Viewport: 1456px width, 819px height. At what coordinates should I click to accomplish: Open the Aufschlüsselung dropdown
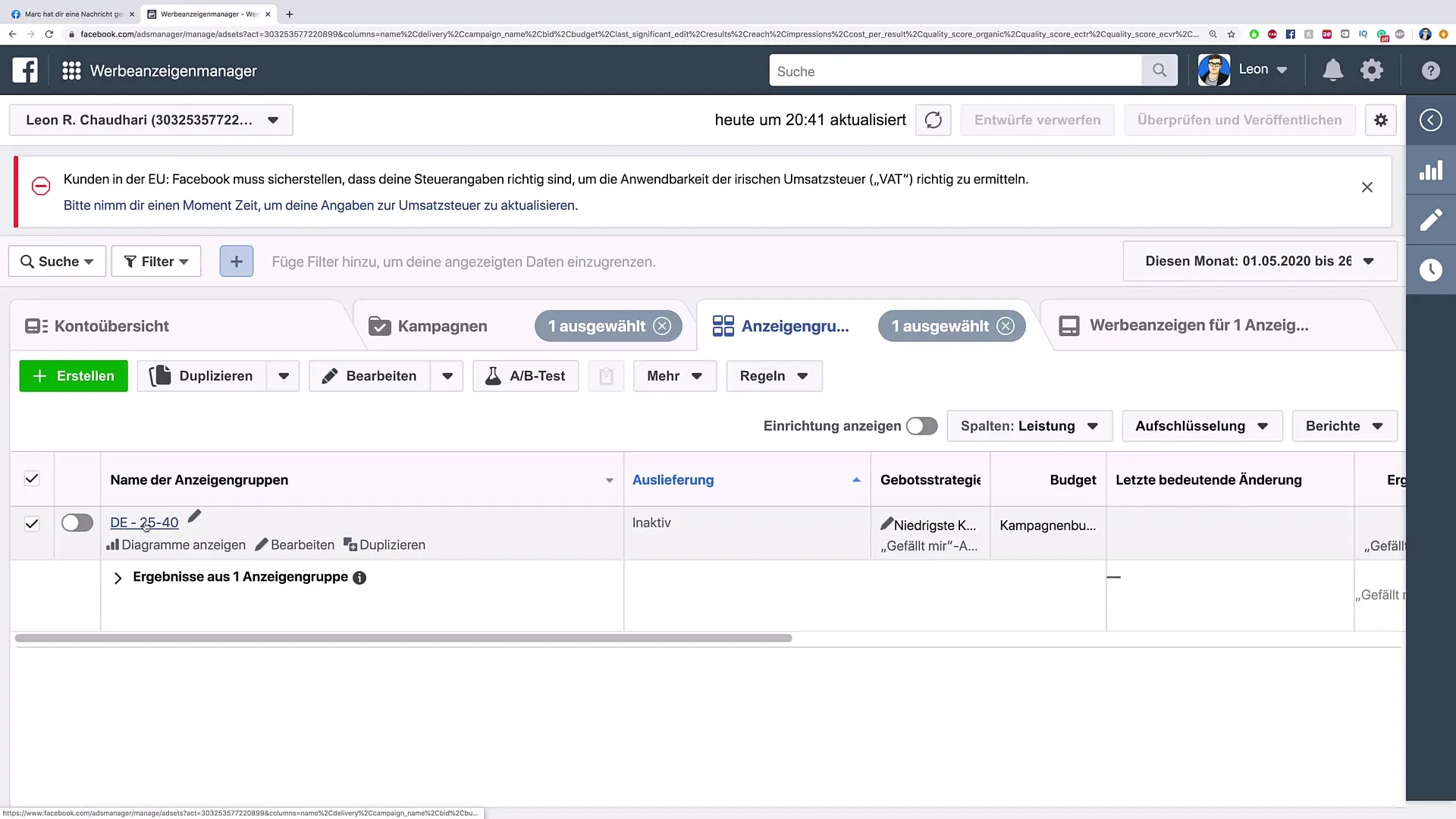[1202, 426]
